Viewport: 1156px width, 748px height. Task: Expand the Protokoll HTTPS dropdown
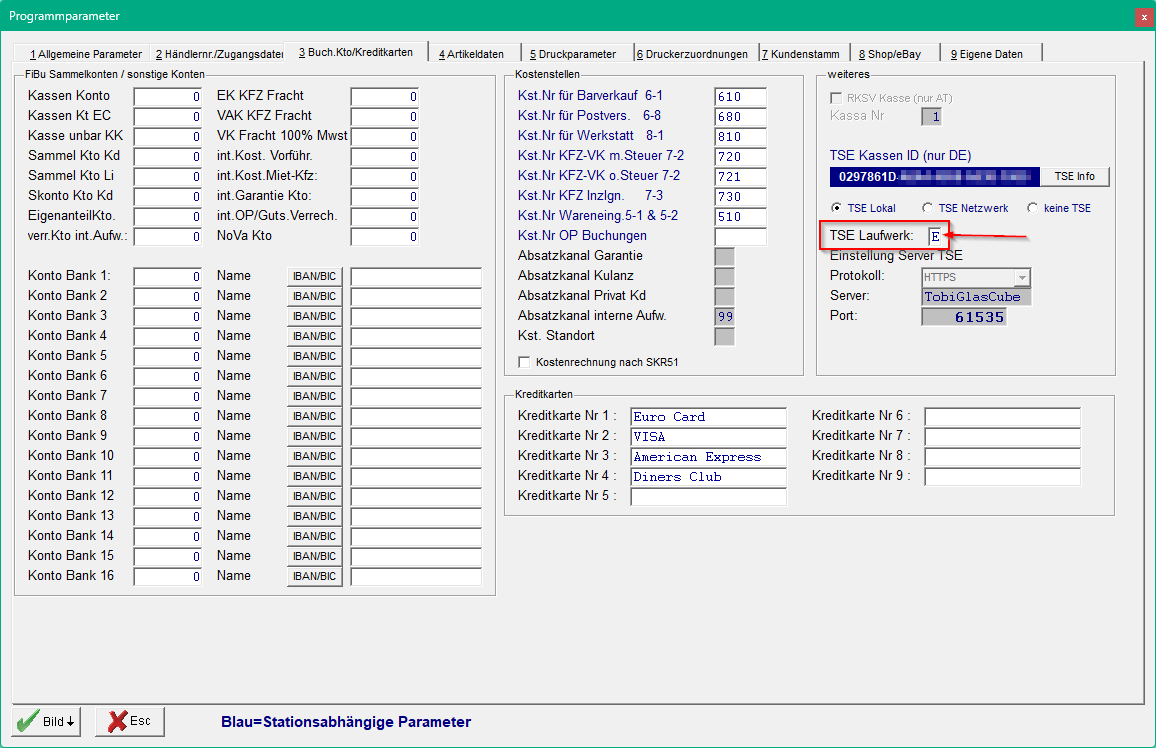[x=1022, y=278]
